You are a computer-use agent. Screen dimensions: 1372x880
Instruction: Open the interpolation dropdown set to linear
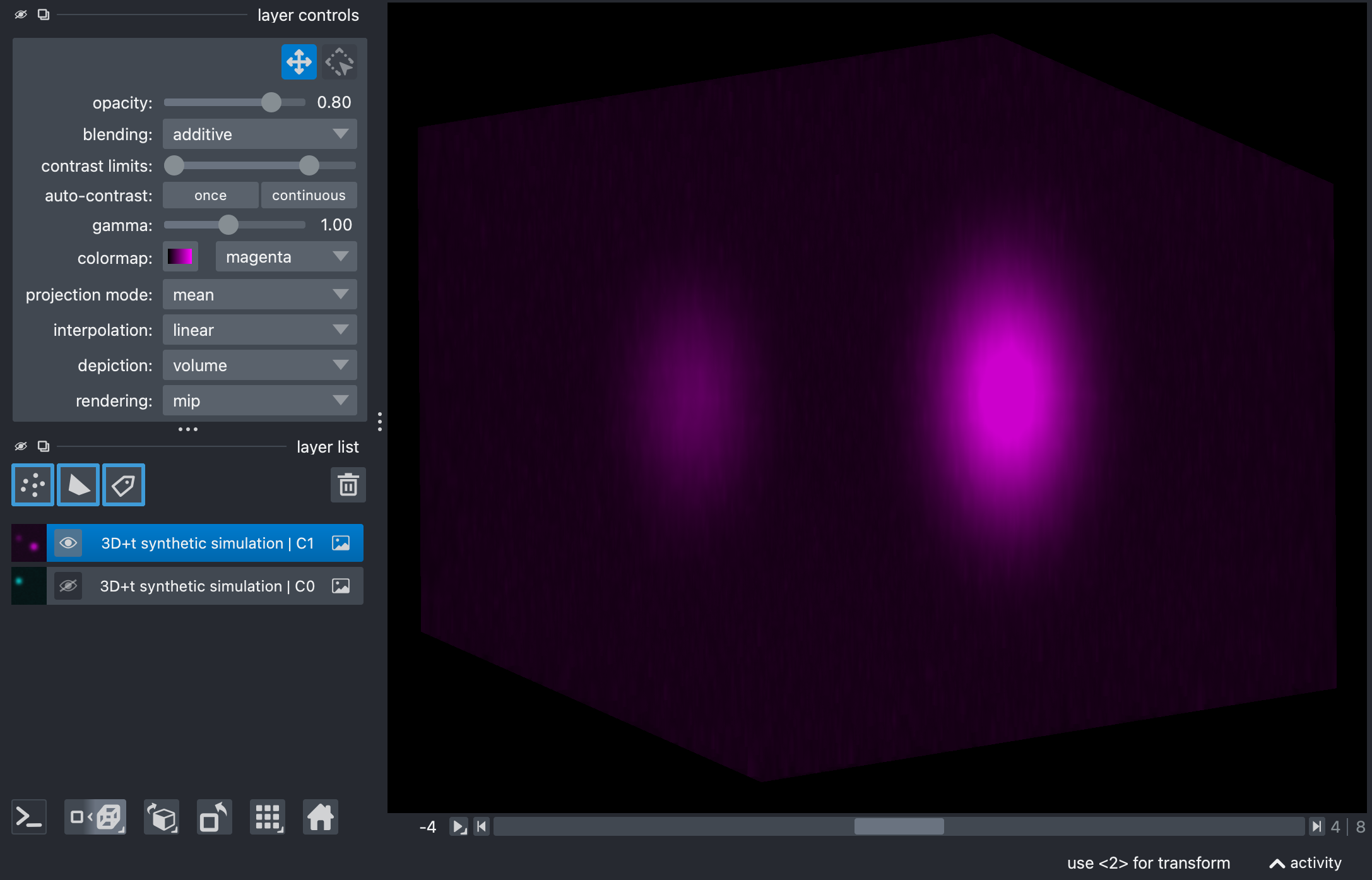pos(260,330)
